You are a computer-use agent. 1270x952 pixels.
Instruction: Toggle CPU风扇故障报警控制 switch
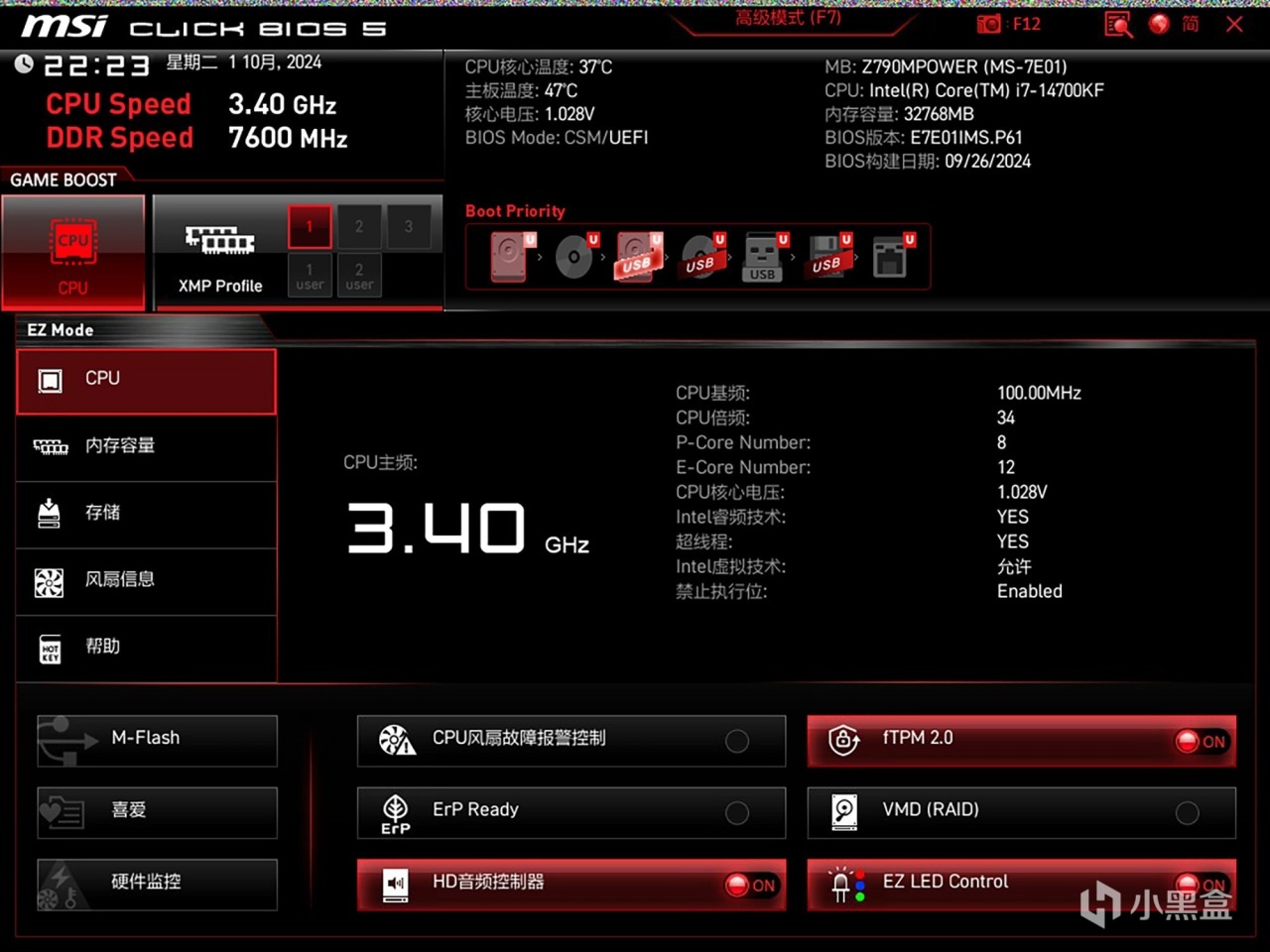[x=737, y=741]
